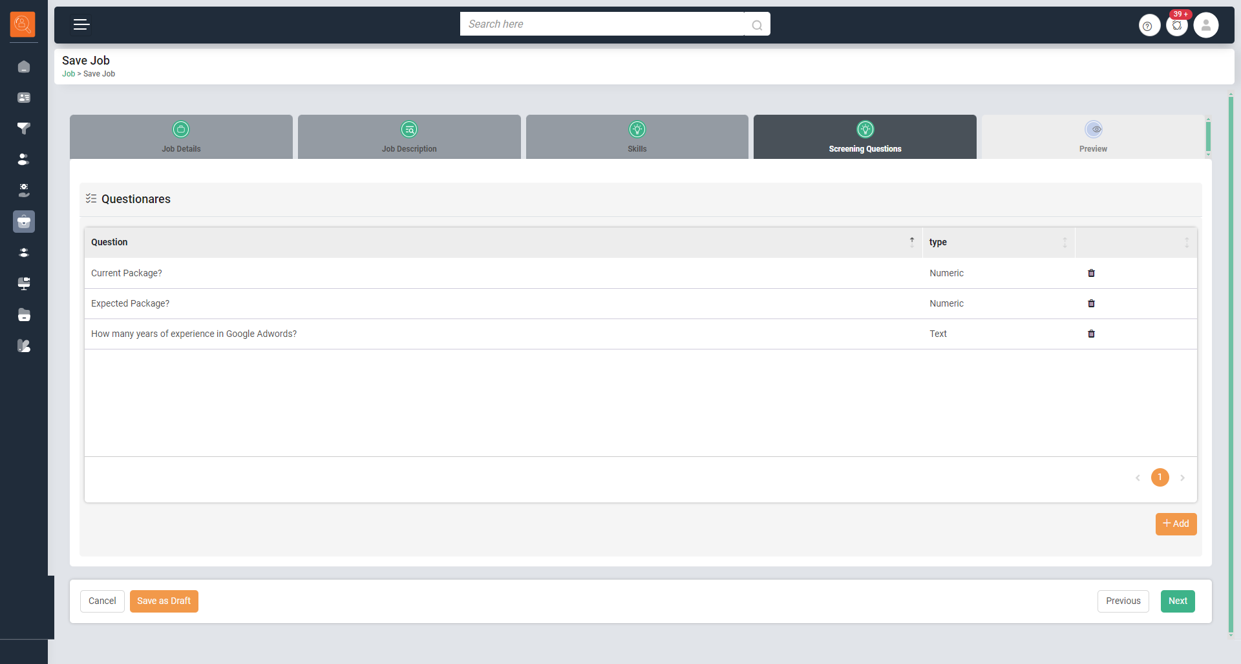Open the hamburger menu in top bar
The width and height of the screenshot is (1241, 664).
point(81,25)
